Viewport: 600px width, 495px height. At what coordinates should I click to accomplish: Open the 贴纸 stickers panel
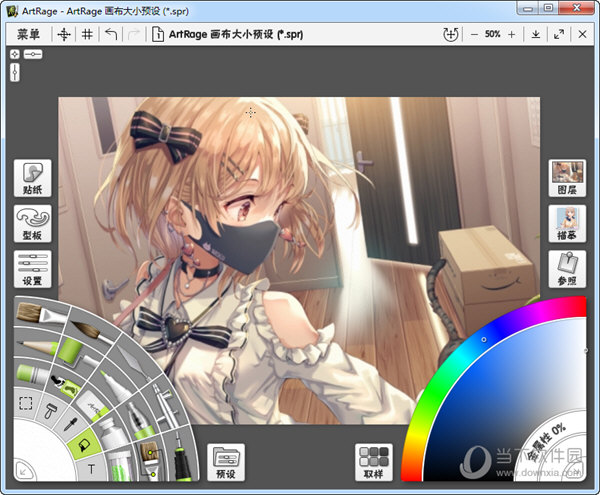tap(33, 178)
